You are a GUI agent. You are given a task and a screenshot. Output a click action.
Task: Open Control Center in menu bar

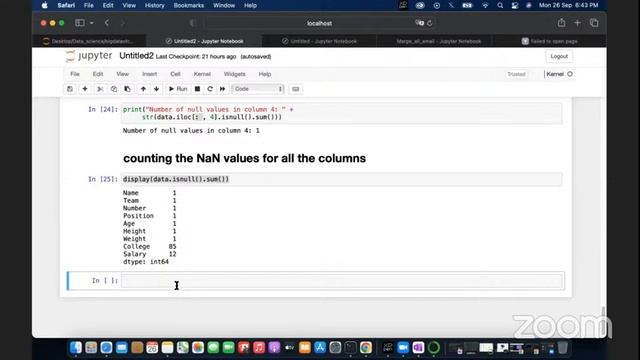515,5
